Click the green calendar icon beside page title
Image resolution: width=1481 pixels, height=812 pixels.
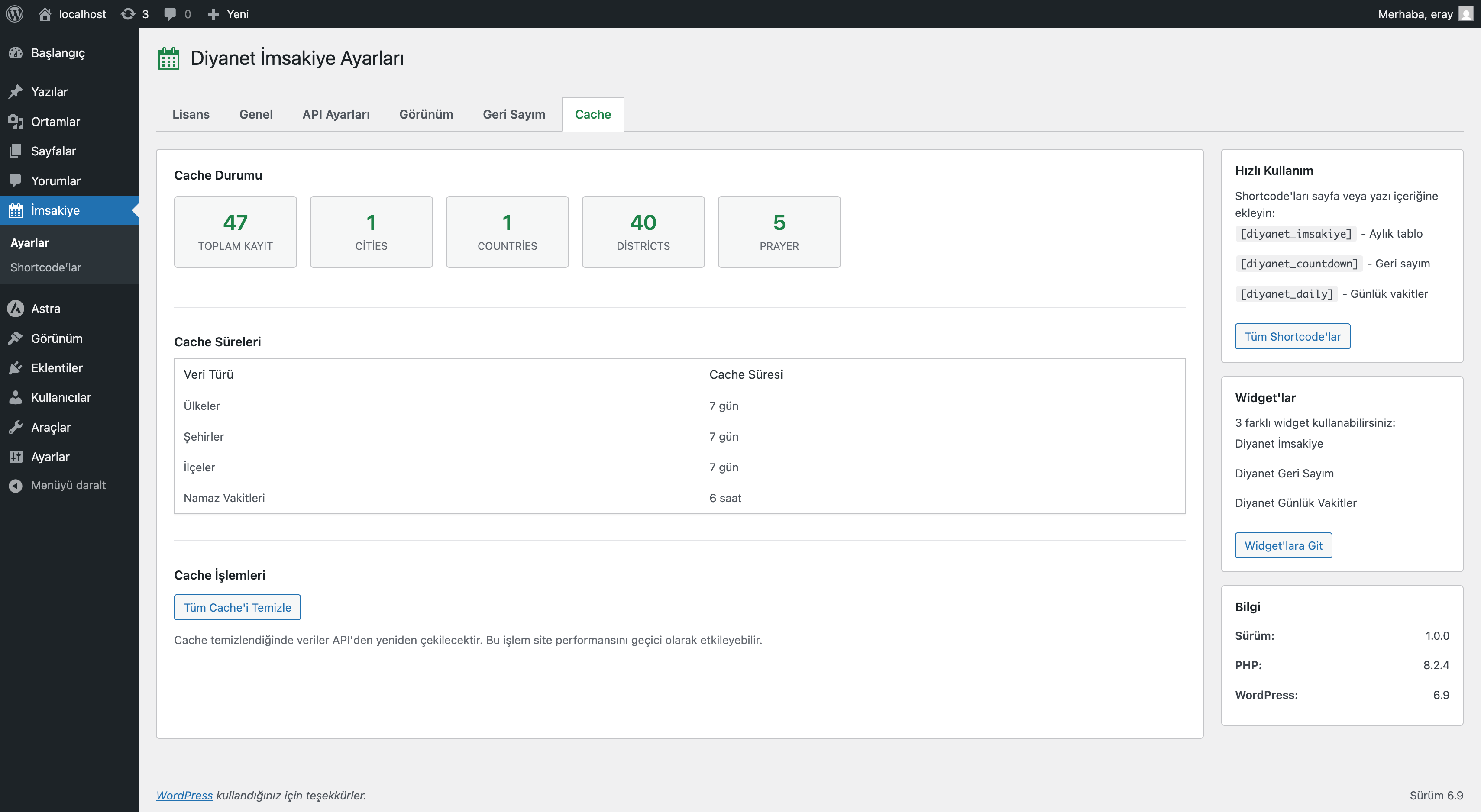tap(168, 58)
